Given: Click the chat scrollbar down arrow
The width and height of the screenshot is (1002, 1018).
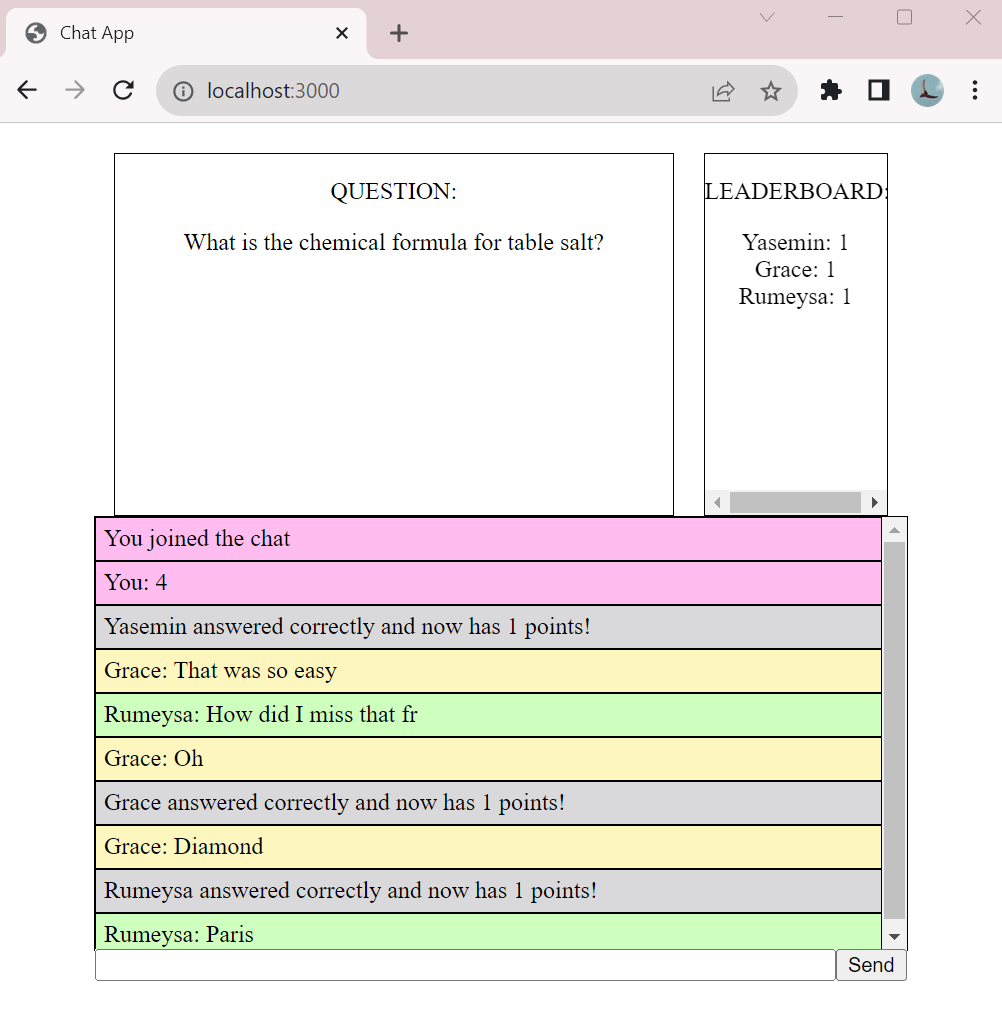Looking at the screenshot, I should (894, 936).
